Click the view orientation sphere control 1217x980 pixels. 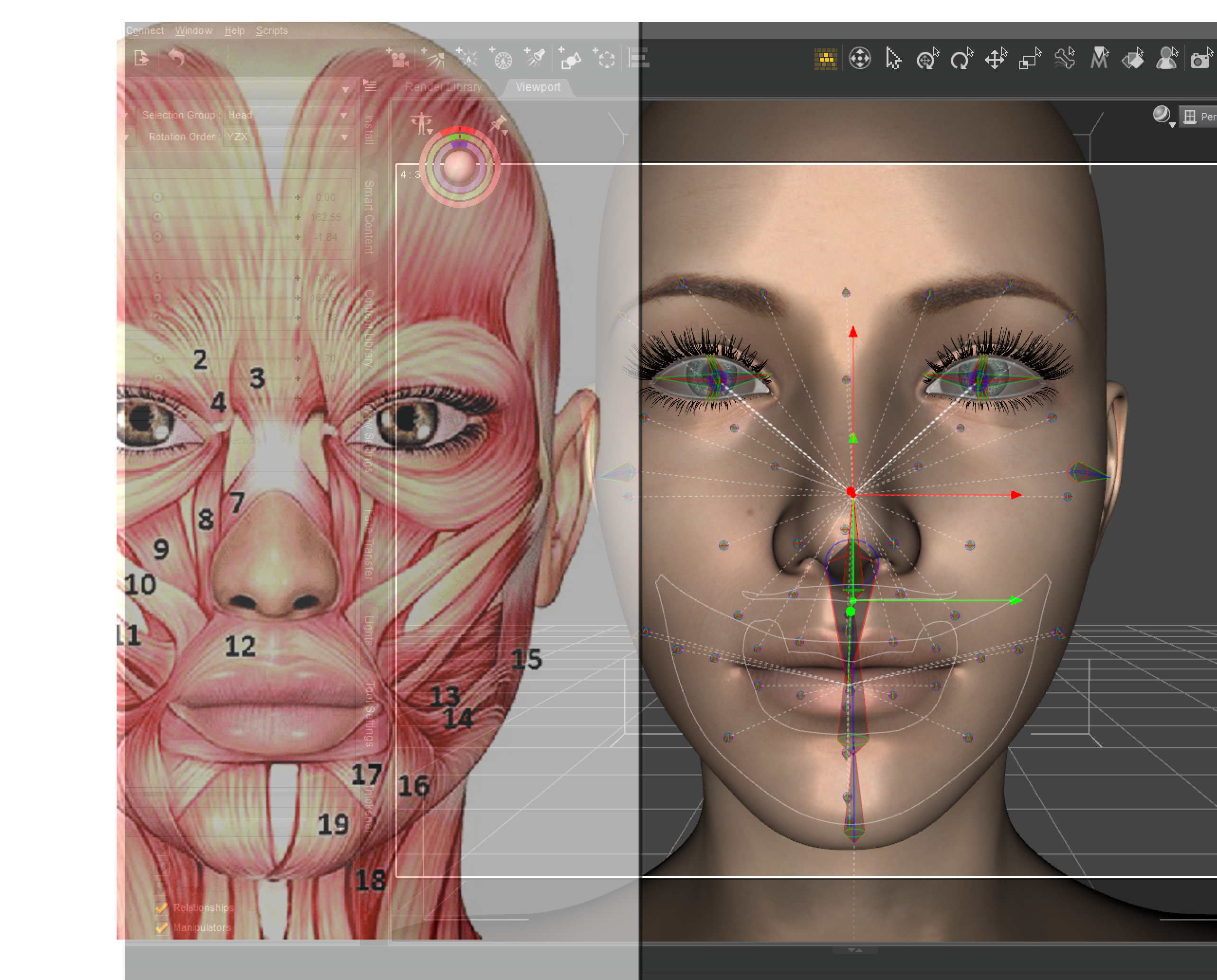[x=459, y=166]
